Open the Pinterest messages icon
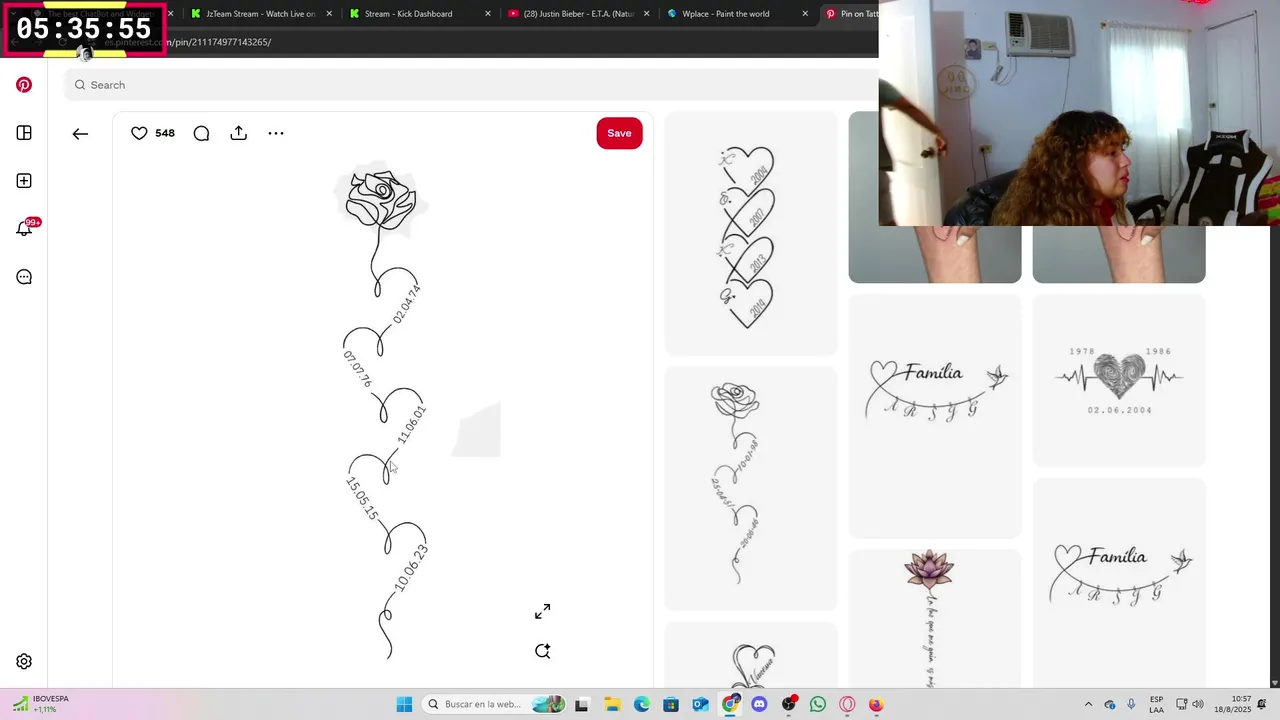 [24, 277]
